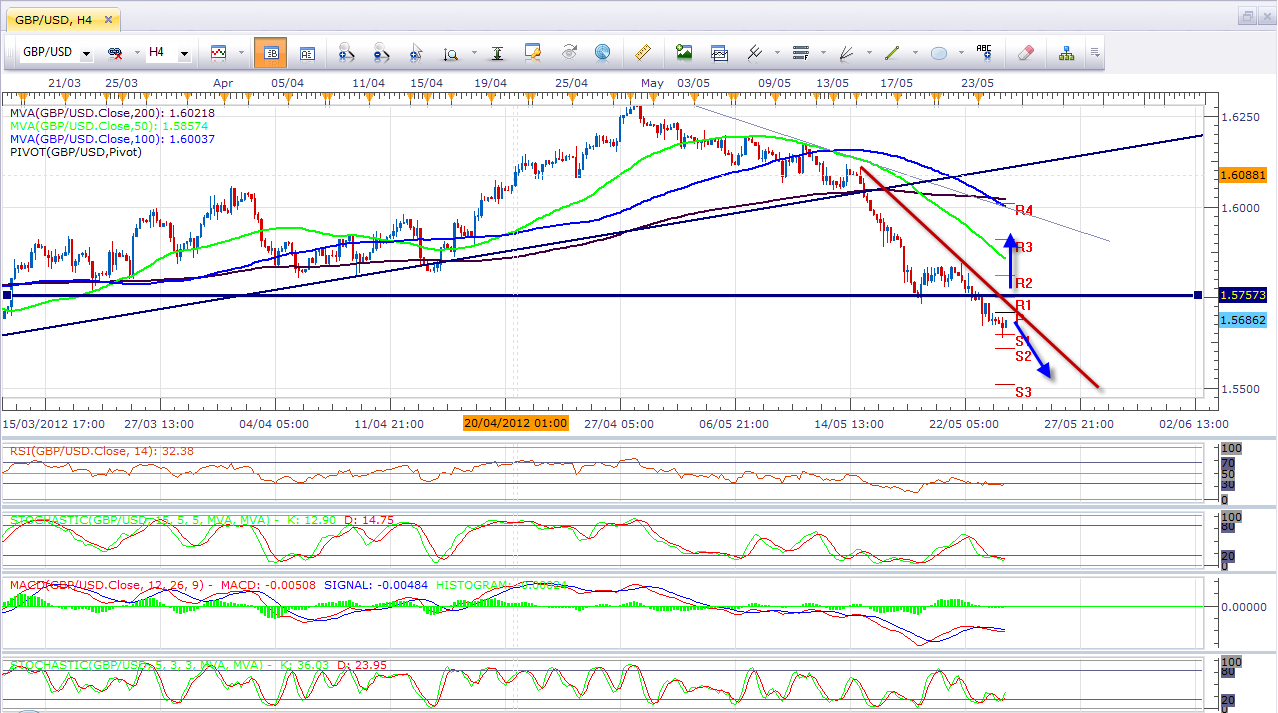Click the add image icon with green plus

click(x=684, y=52)
